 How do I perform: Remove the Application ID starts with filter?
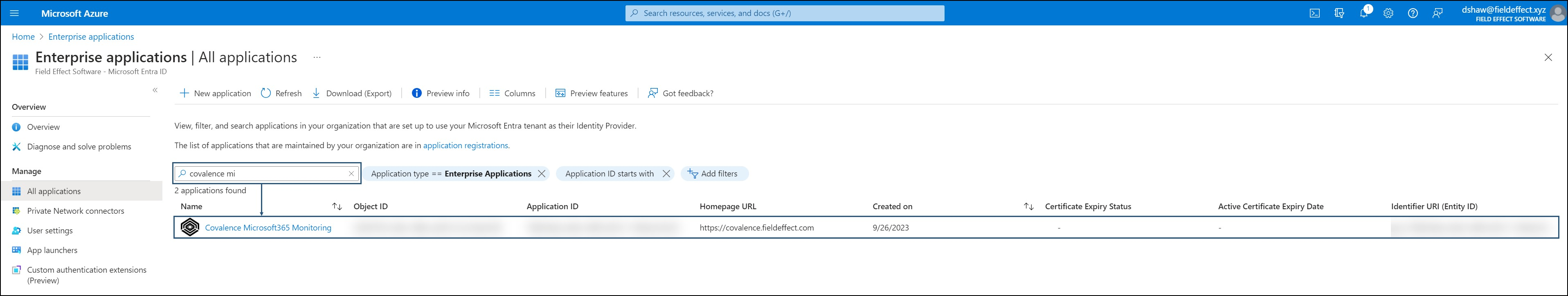[x=666, y=174]
